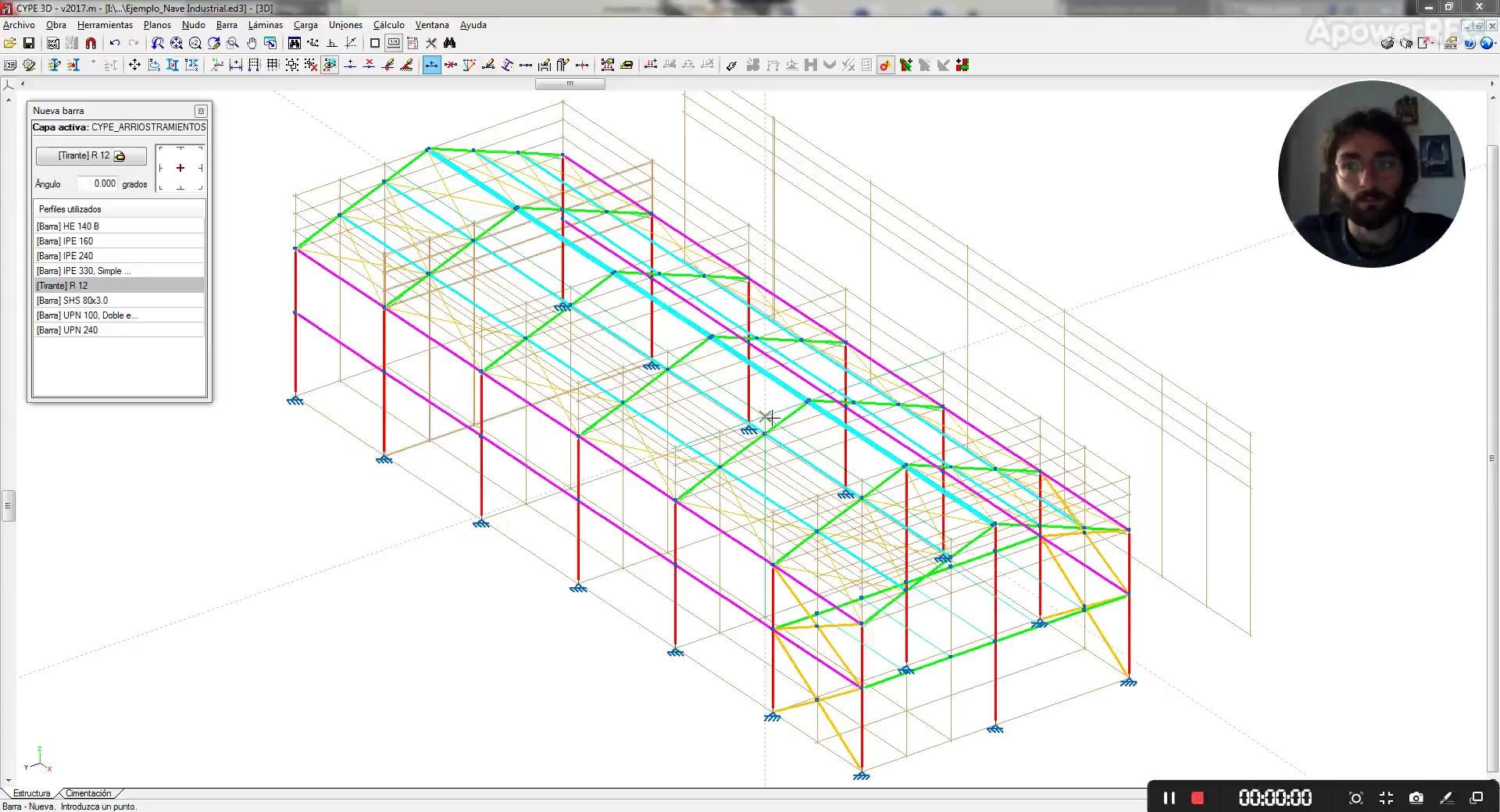Open the [Tirante] R 12 profile selector

click(91, 156)
